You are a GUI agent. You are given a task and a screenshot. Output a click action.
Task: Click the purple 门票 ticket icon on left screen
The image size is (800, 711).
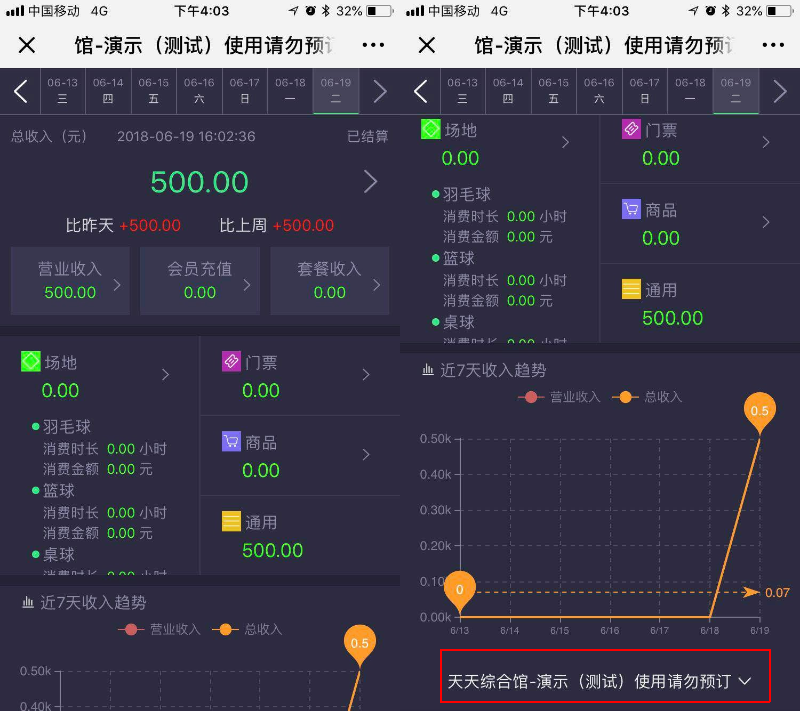click(x=231, y=362)
